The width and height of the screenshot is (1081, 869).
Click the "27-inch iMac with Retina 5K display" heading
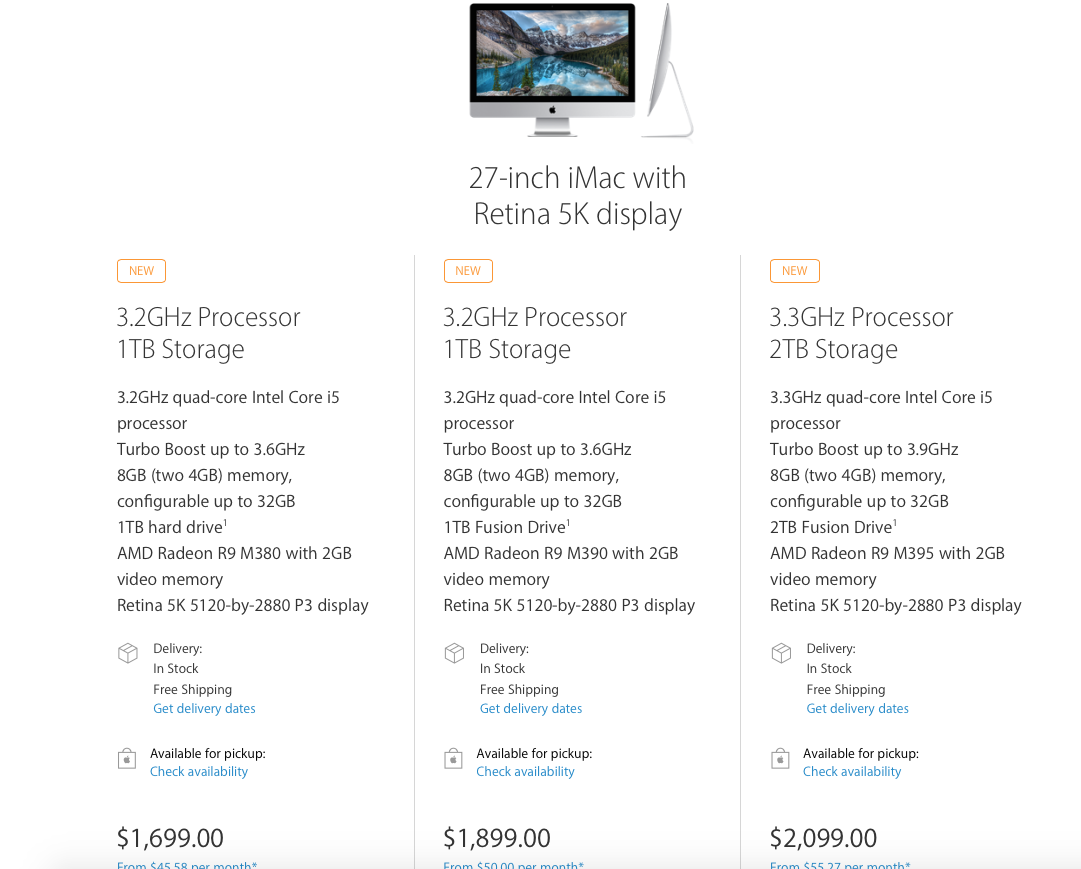[x=578, y=196]
